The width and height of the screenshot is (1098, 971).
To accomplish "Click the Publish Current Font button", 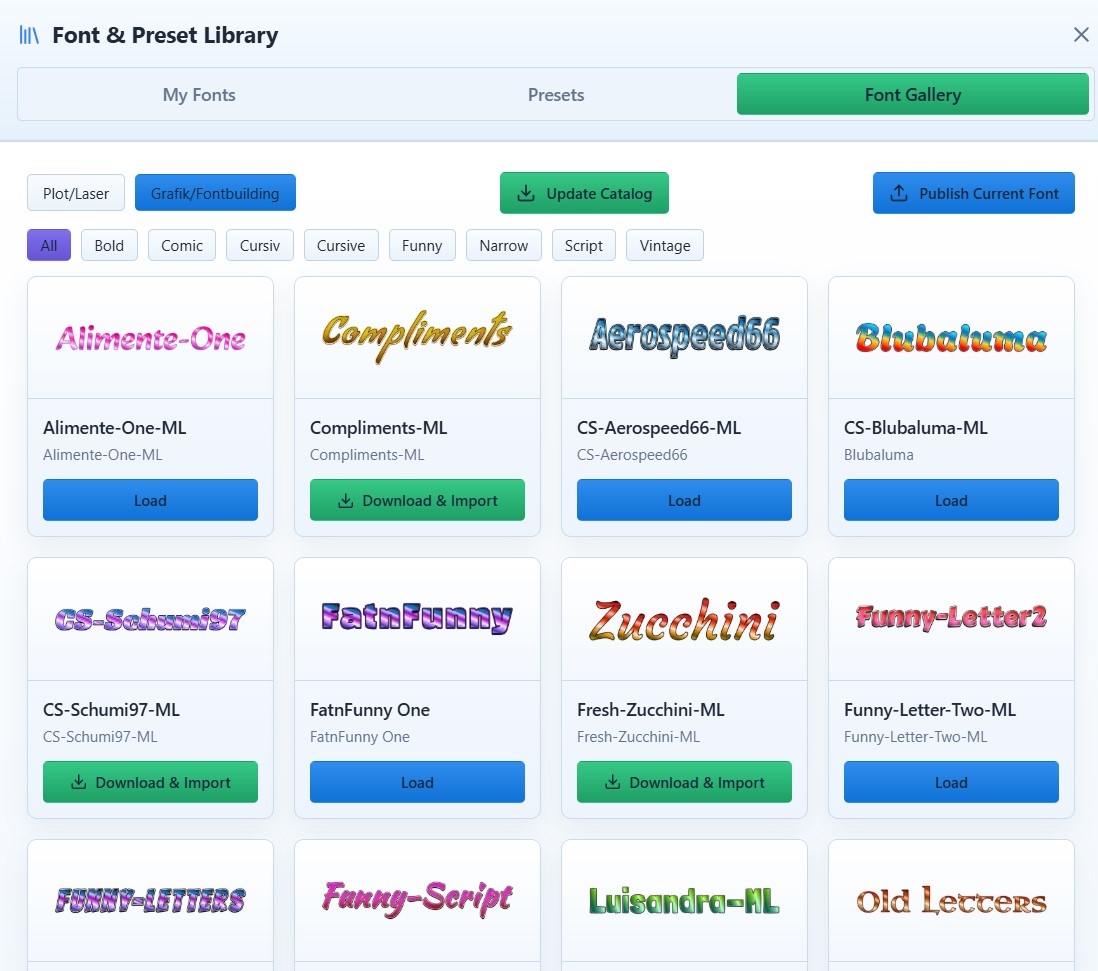I will pyautogui.click(x=973, y=193).
